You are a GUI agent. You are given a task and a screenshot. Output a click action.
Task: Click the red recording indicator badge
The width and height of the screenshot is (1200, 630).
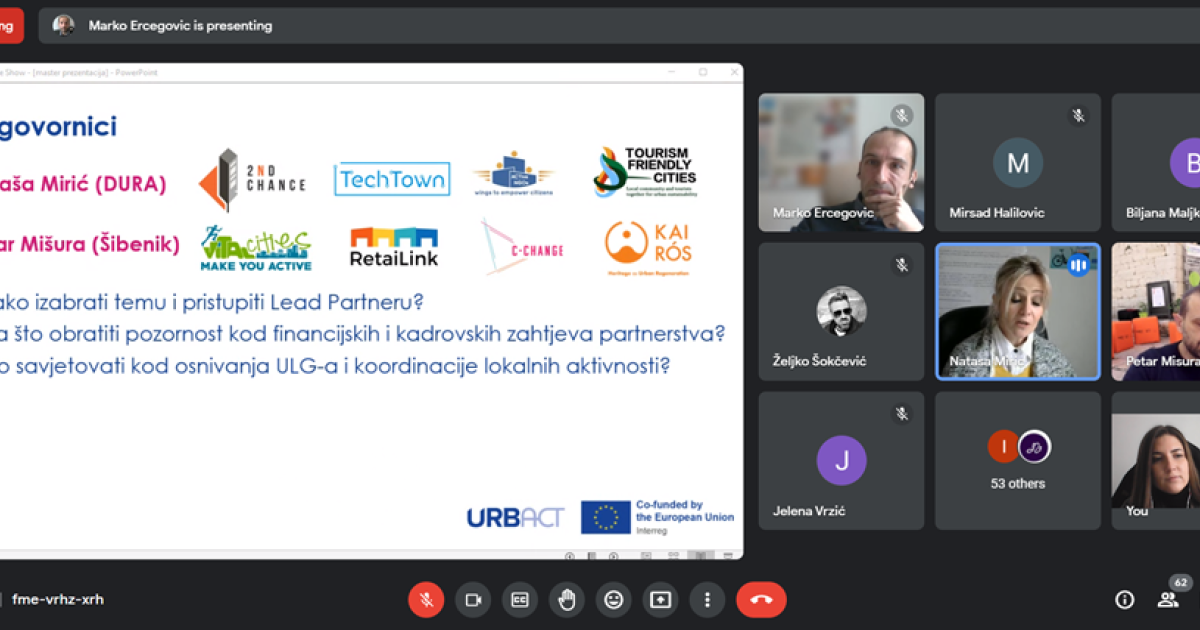point(11,26)
